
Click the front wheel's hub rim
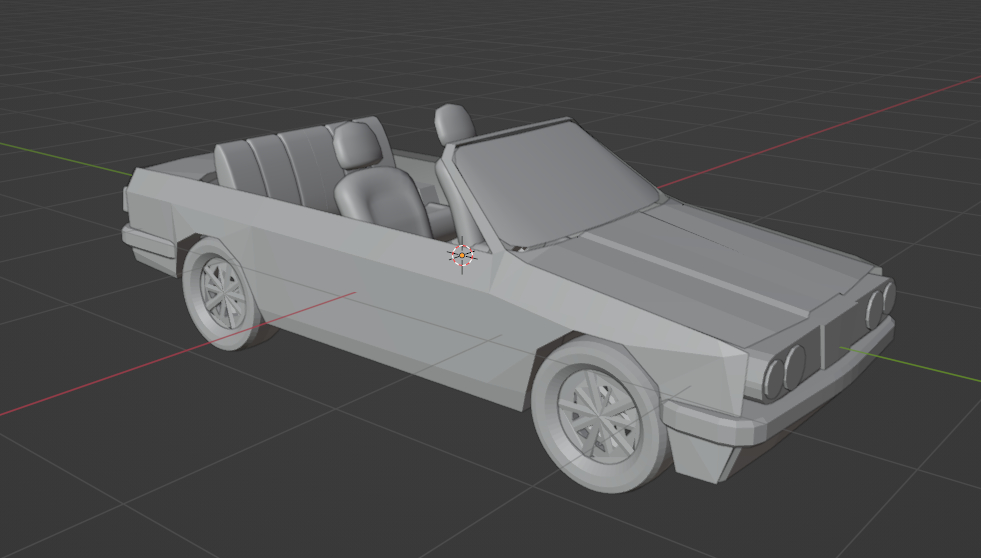click(600, 414)
